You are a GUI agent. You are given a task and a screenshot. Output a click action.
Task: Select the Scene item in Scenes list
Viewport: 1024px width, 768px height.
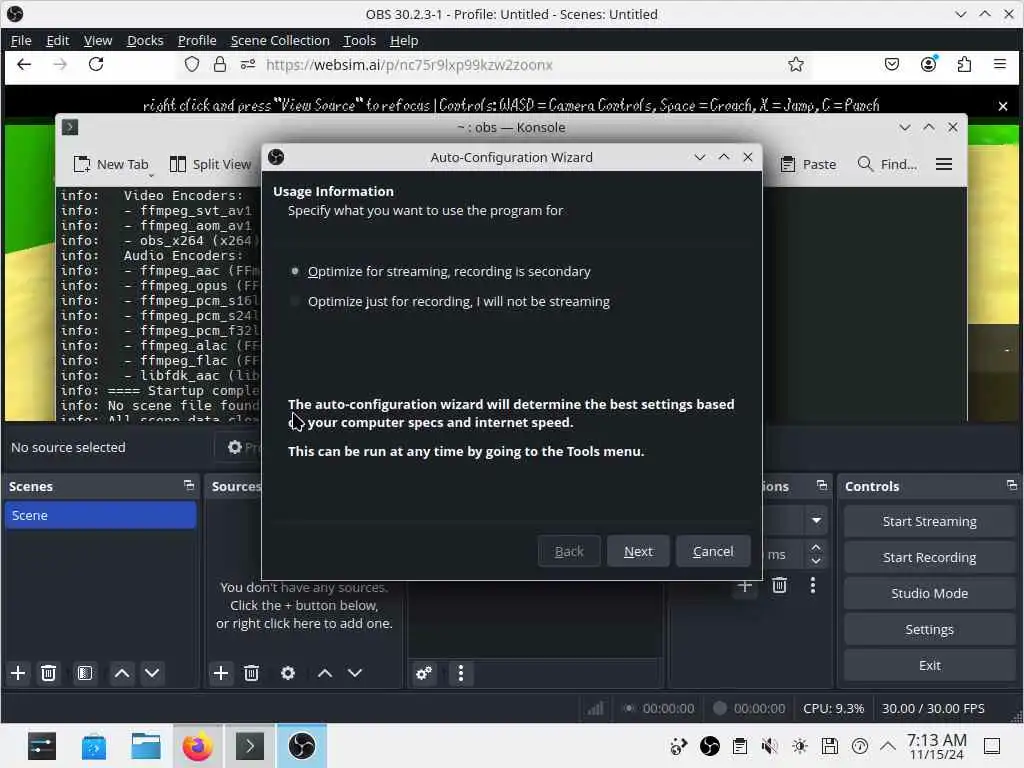click(x=101, y=515)
